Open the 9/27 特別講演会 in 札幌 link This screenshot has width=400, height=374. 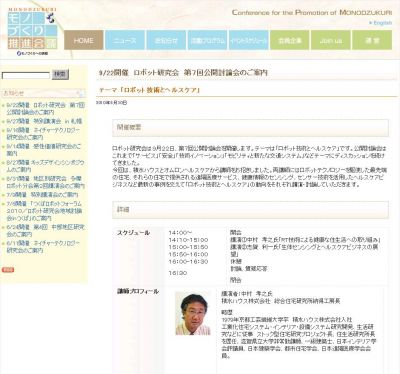(x=44, y=121)
